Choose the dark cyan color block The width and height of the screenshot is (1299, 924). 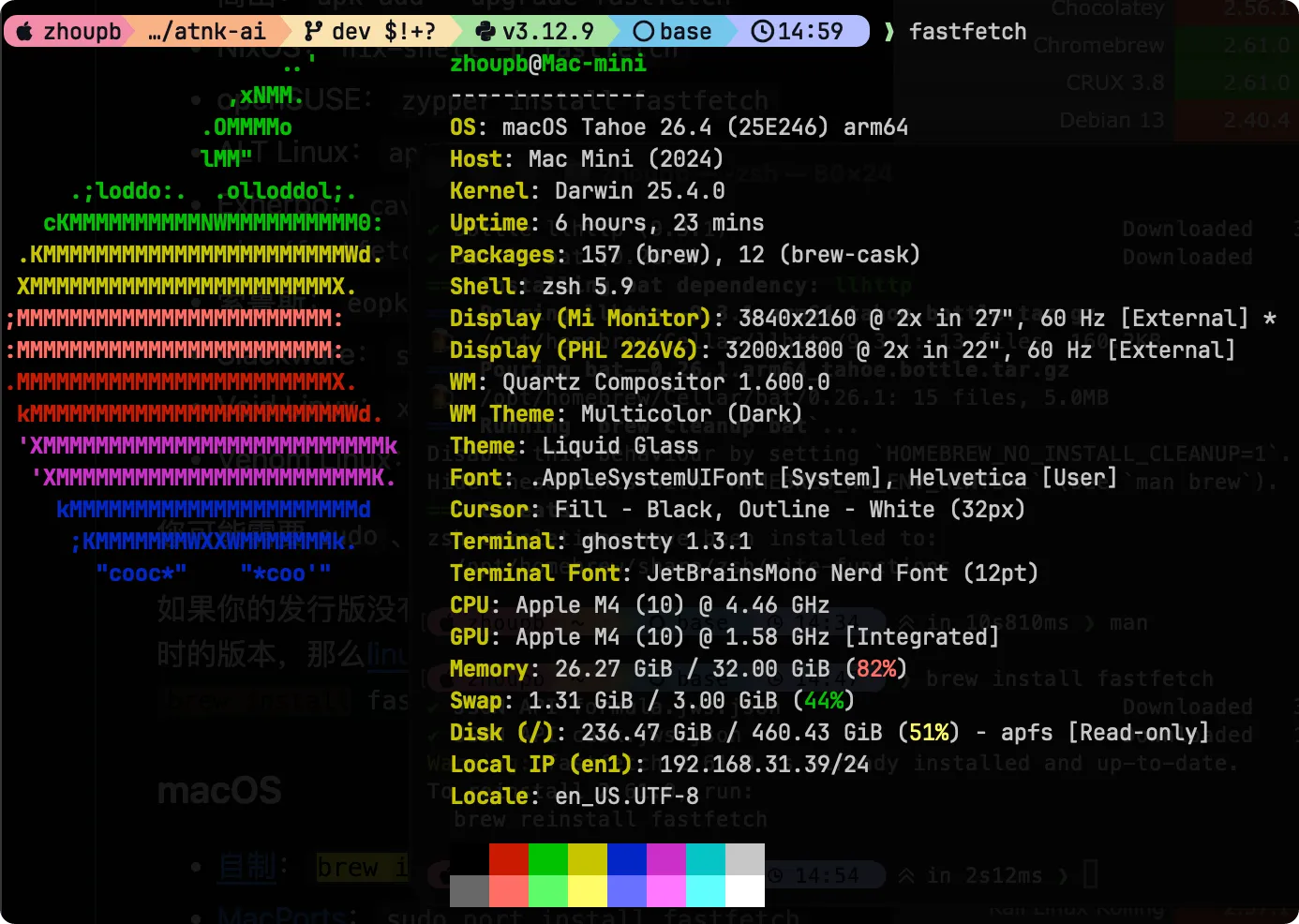coord(706,859)
